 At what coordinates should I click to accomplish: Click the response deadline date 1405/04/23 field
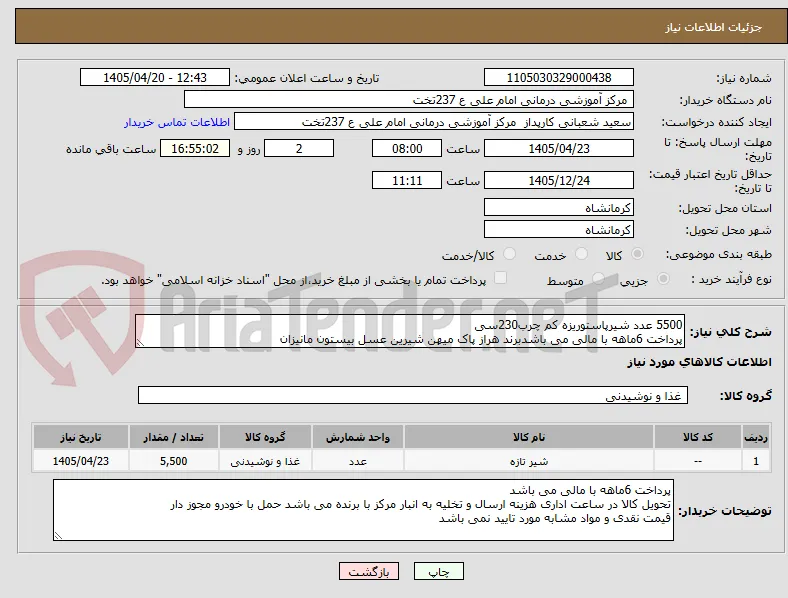coord(559,148)
